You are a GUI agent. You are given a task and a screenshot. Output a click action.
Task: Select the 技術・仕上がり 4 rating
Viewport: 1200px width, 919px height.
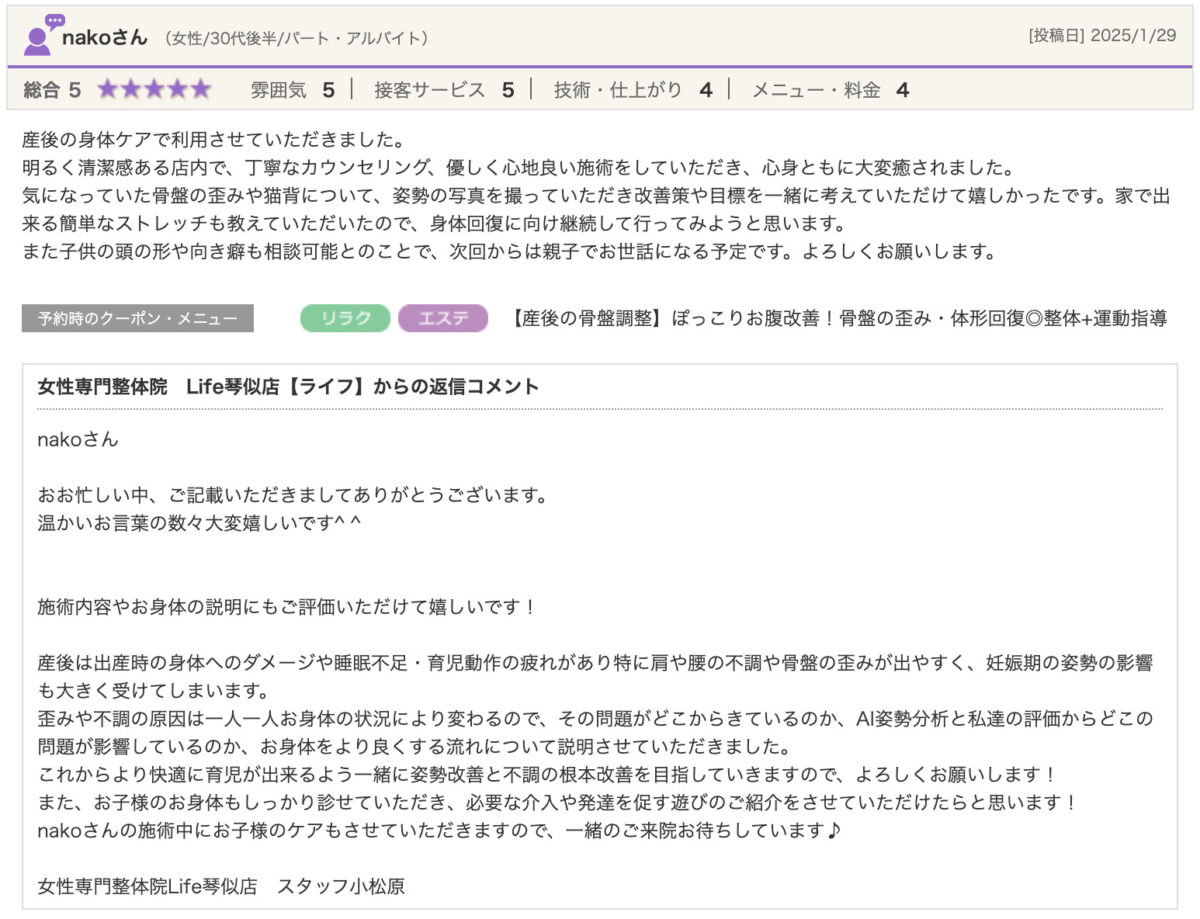coord(633,90)
